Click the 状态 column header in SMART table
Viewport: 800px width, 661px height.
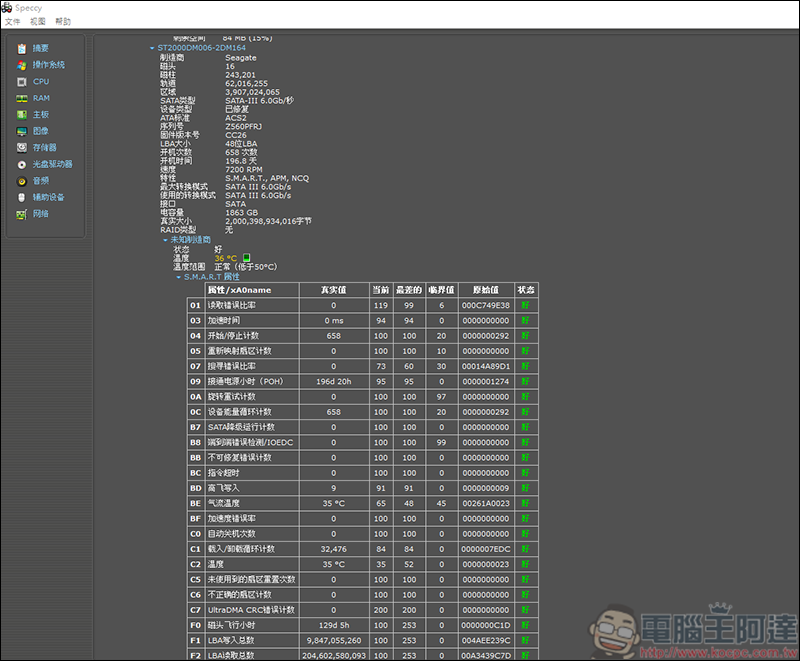click(526, 290)
